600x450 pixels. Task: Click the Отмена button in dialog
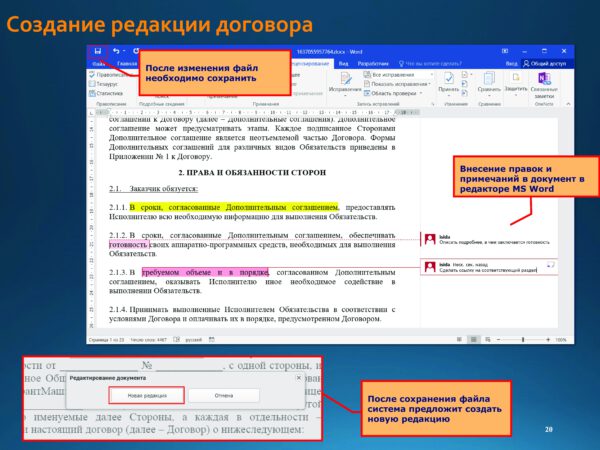click(x=224, y=395)
